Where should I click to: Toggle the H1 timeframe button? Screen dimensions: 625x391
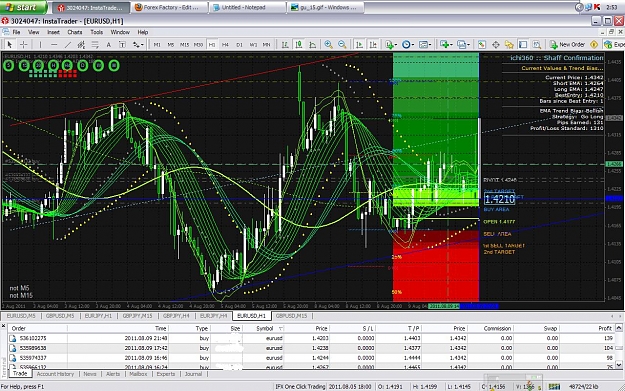tap(212, 45)
